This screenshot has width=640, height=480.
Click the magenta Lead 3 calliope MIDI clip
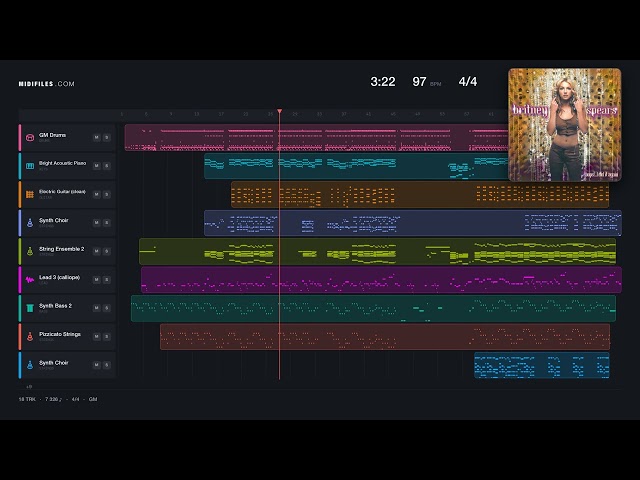[x=381, y=280]
